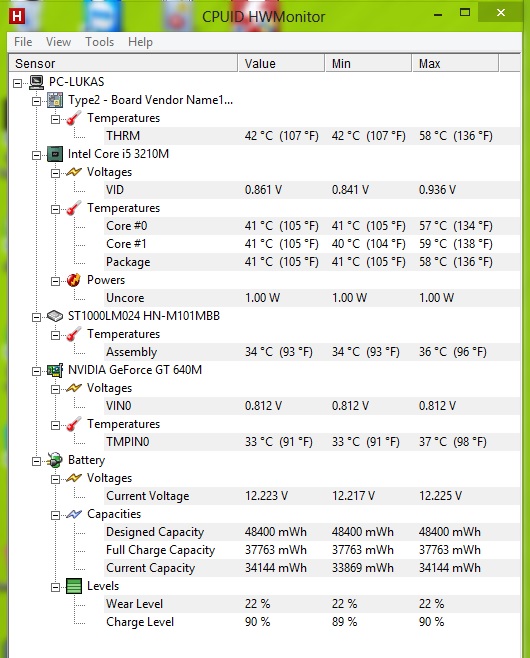The image size is (530, 658).
Task: Collapse the NVIDIA GeForce GT 640M node
Action: [37, 371]
